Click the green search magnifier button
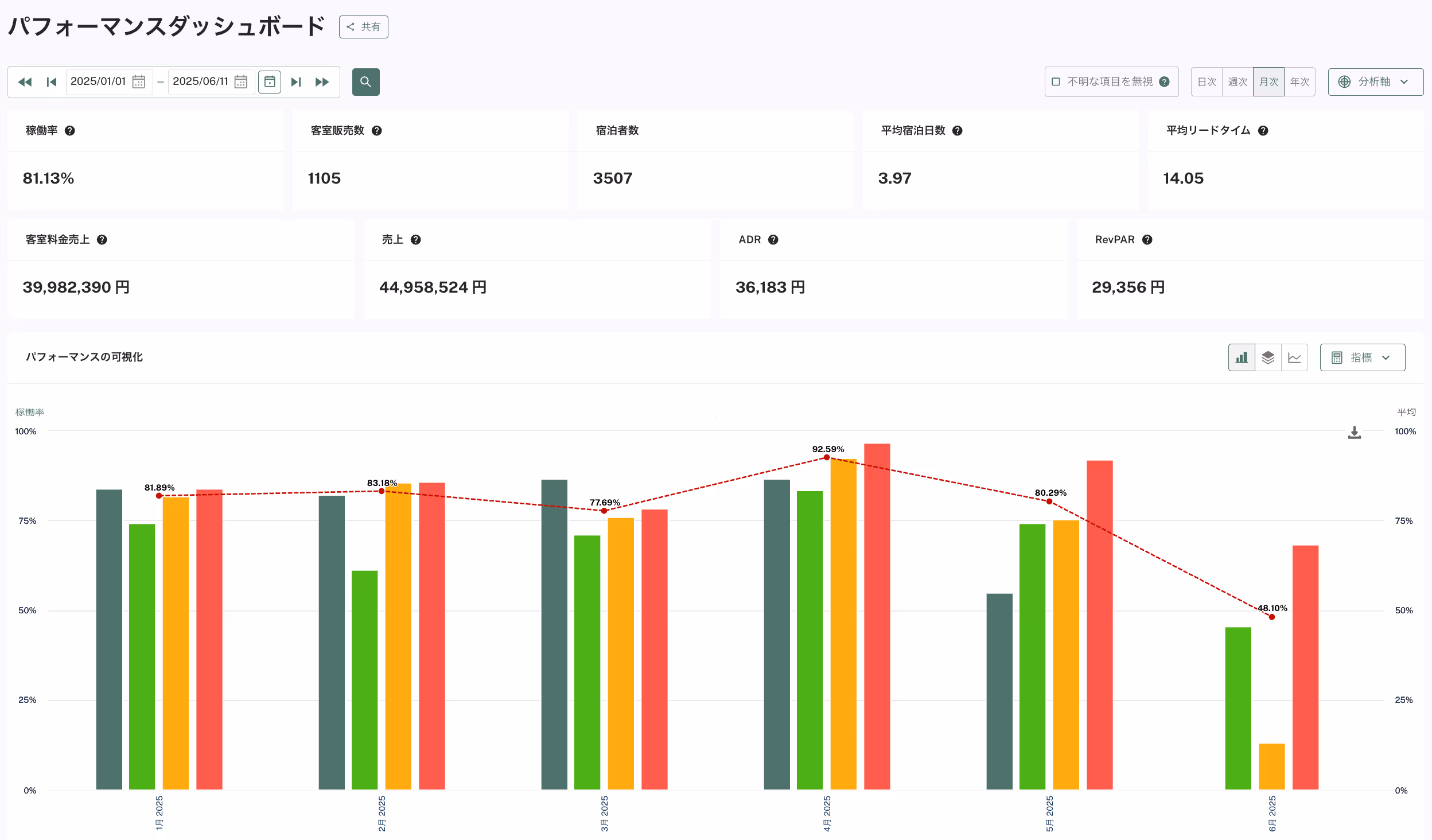This screenshot has width=1432, height=840. pyautogui.click(x=365, y=82)
